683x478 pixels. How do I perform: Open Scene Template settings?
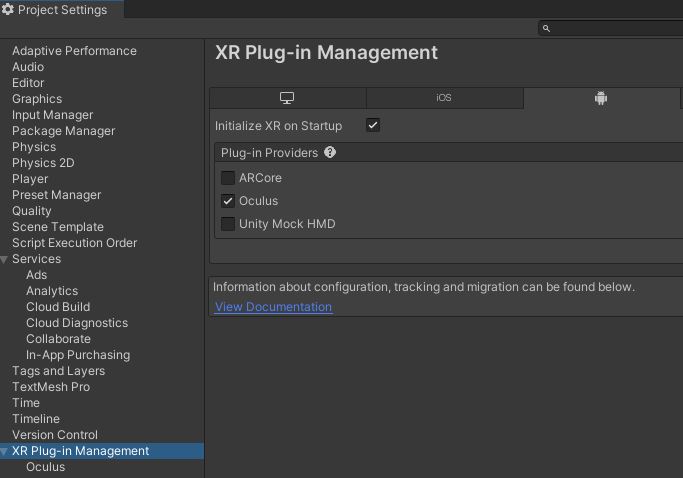coord(58,227)
